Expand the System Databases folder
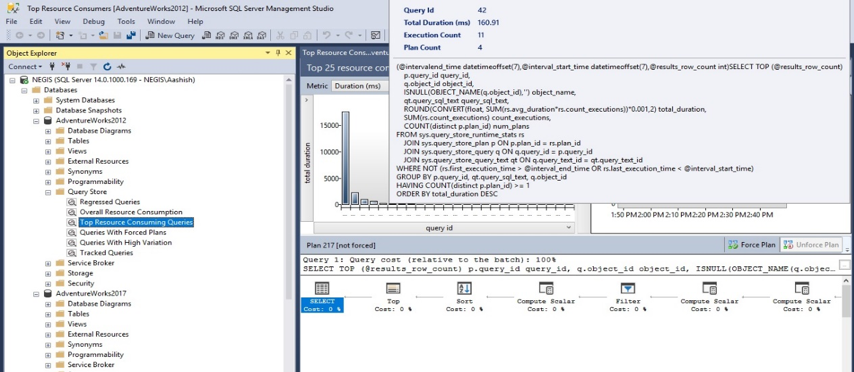 pos(36,100)
